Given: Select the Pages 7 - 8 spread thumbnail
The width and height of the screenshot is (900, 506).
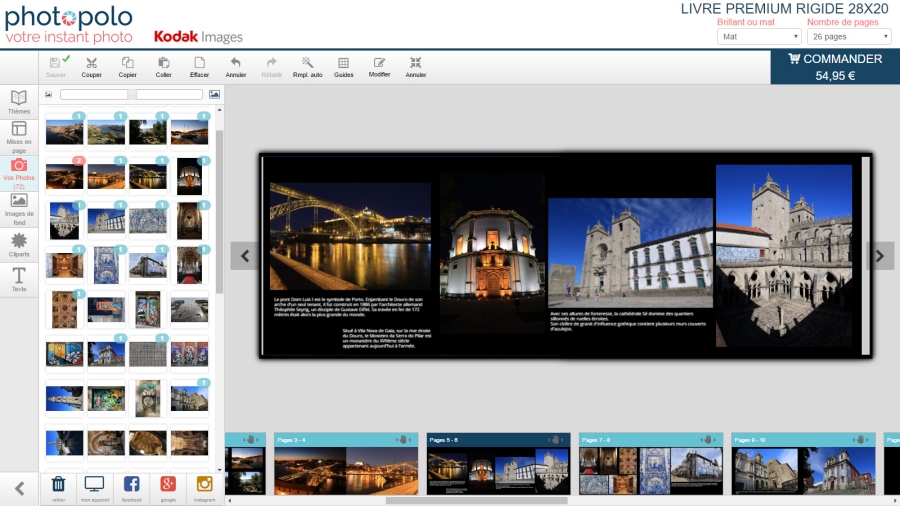Looking at the screenshot, I should coord(650,467).
